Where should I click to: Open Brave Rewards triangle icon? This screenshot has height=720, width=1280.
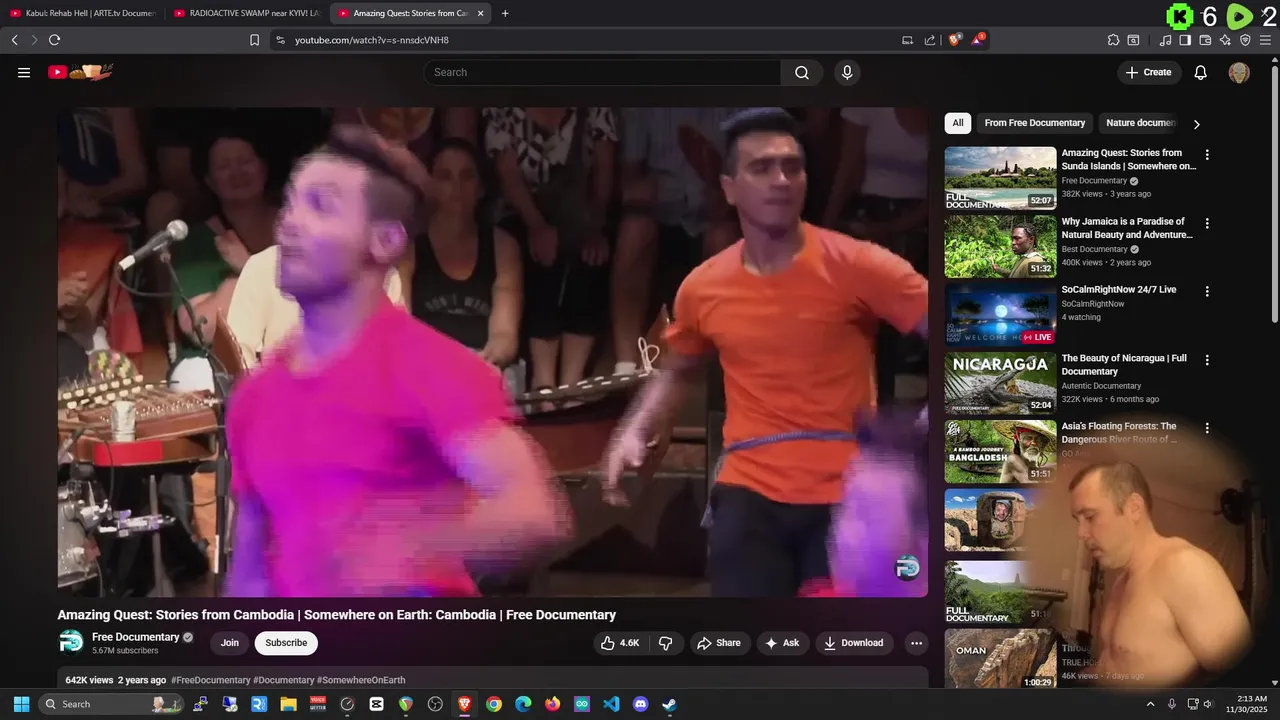(x=978, y=40)
